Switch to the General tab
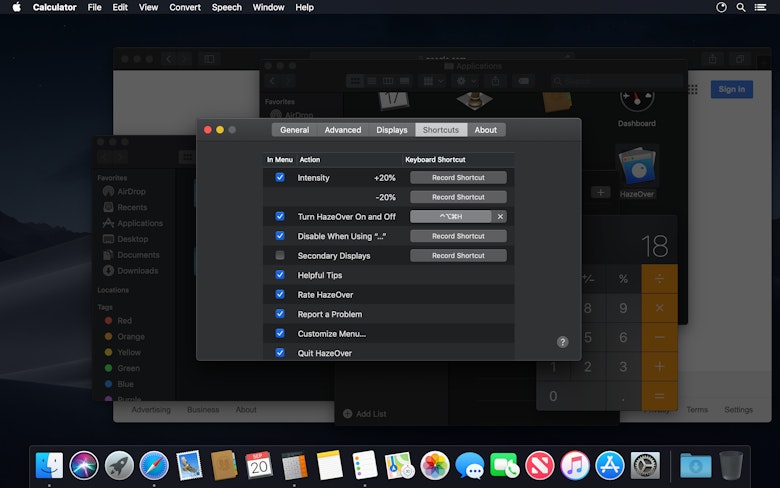Viewport: 780px width, 488px height. pos(294,130)
